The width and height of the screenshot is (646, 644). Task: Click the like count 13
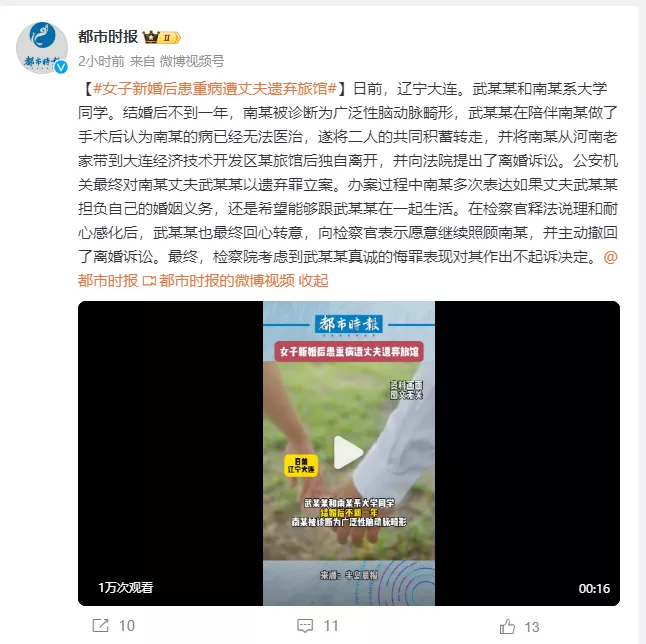click(x=532, y=627)
